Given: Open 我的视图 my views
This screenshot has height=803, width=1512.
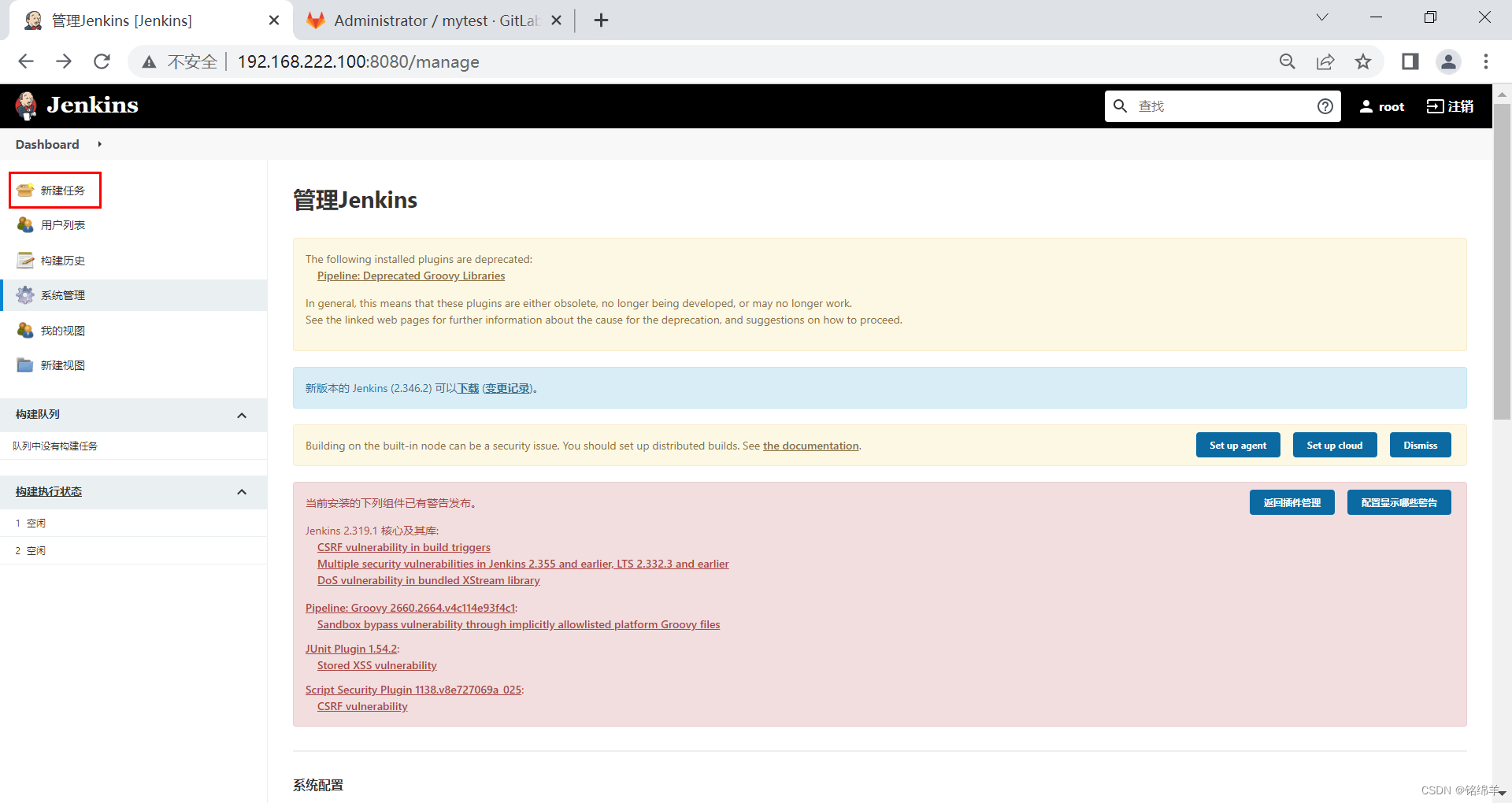Looking at the screenshot, I should click(63, 330).
